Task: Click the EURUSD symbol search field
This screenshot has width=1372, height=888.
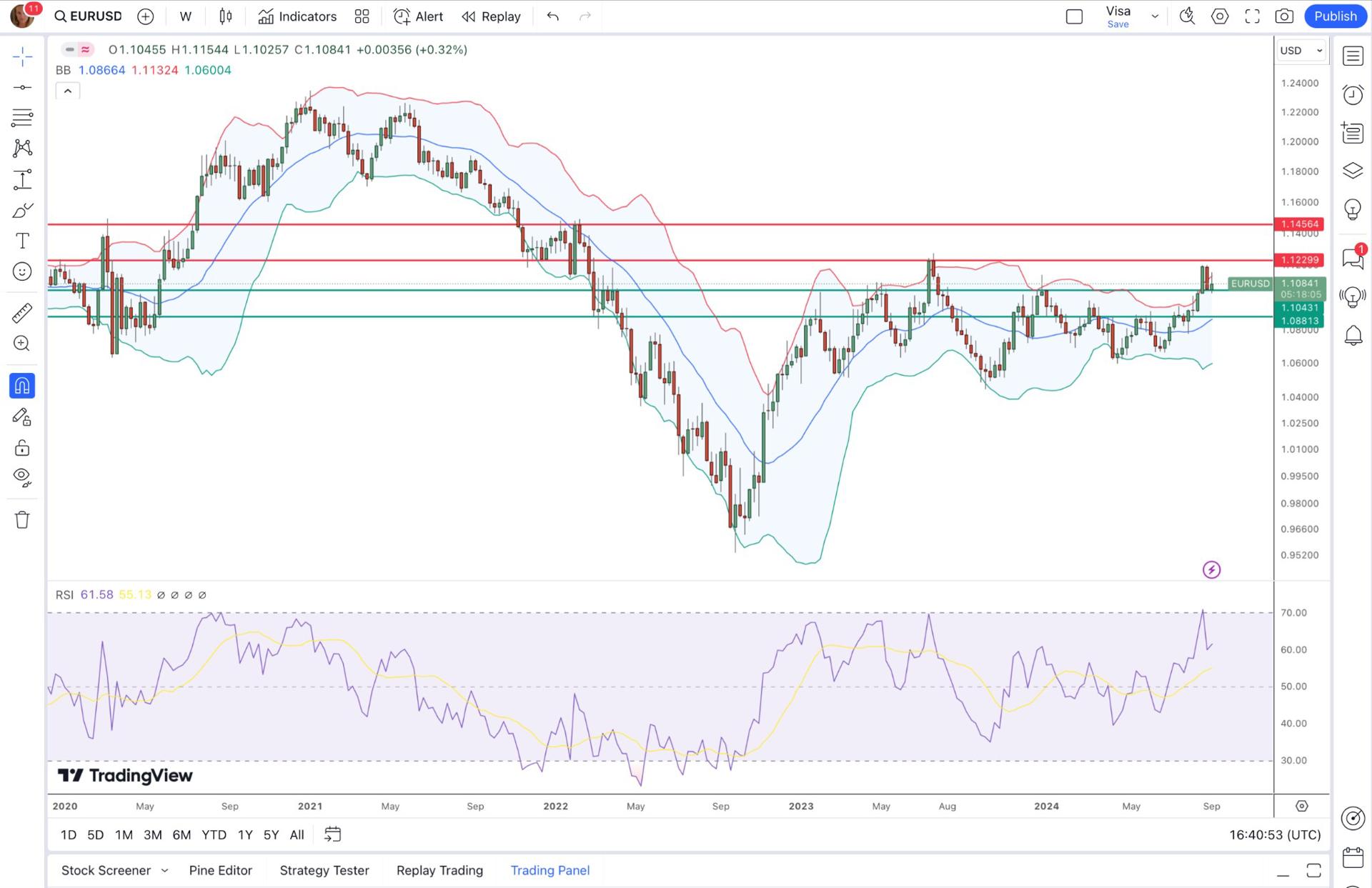Action: coord(87,16)
